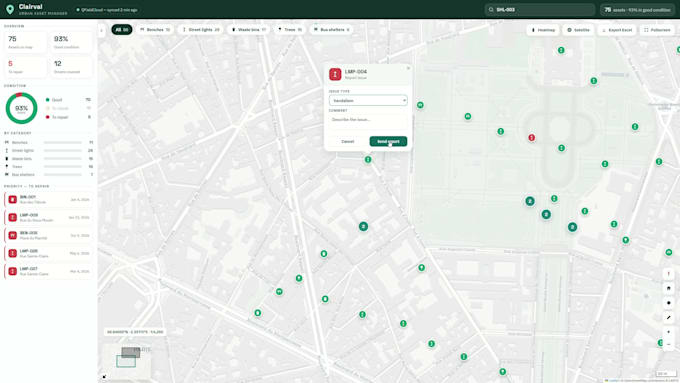Click the map coordinates readout
Screen dimensions: 680x383
pos(135,332)
